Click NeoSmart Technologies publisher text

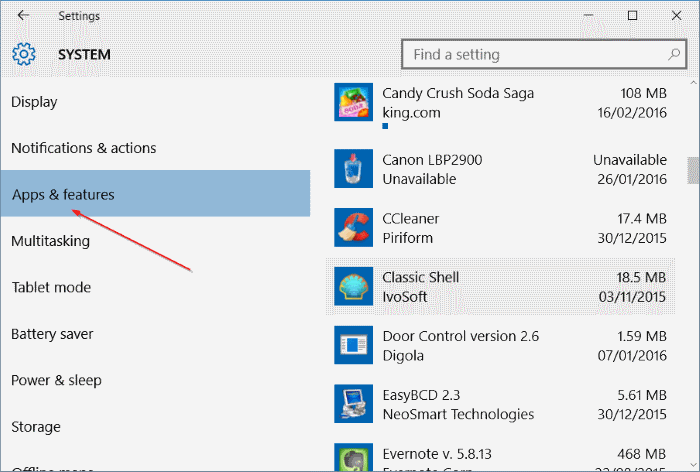pos(458,414)
